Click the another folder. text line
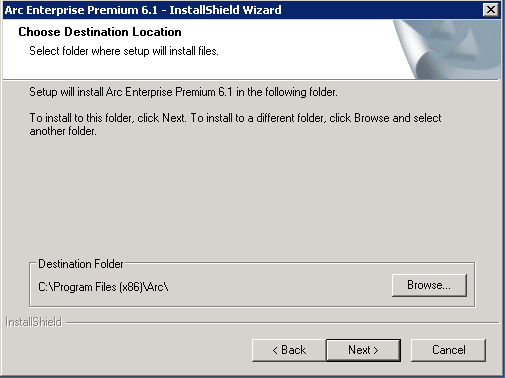 [63, 131]
